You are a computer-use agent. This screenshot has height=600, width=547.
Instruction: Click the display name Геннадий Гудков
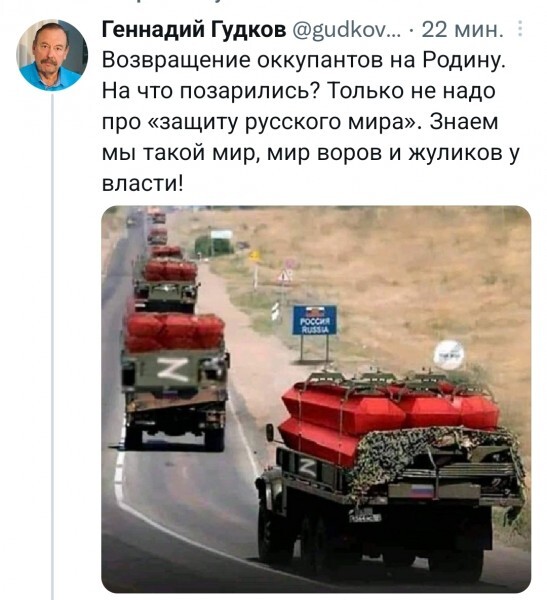coord(194,29)
